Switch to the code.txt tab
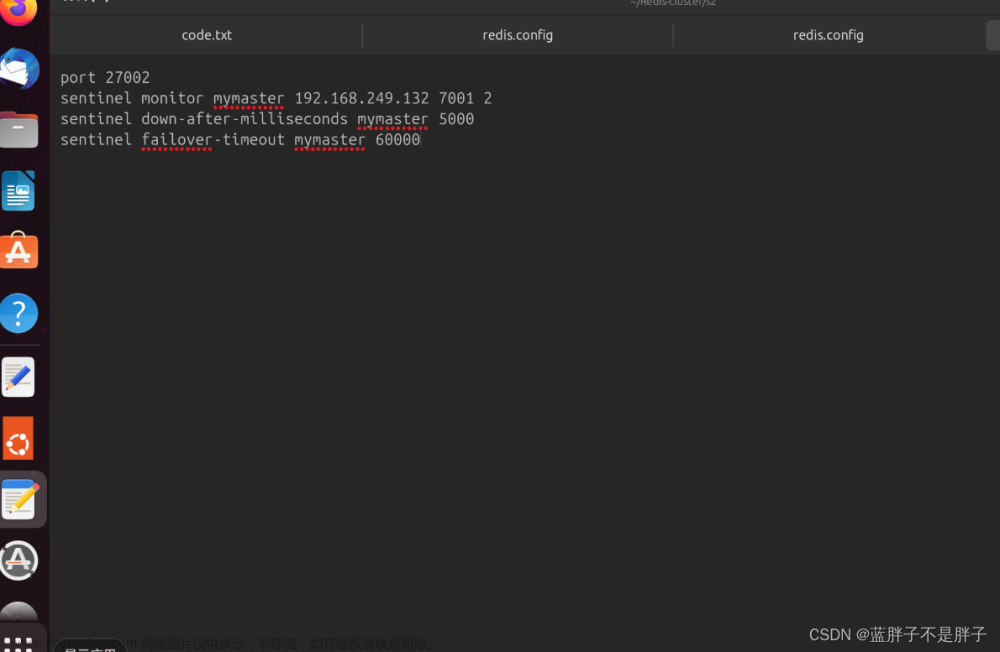The image size is (1000, 652). [206, 35]
